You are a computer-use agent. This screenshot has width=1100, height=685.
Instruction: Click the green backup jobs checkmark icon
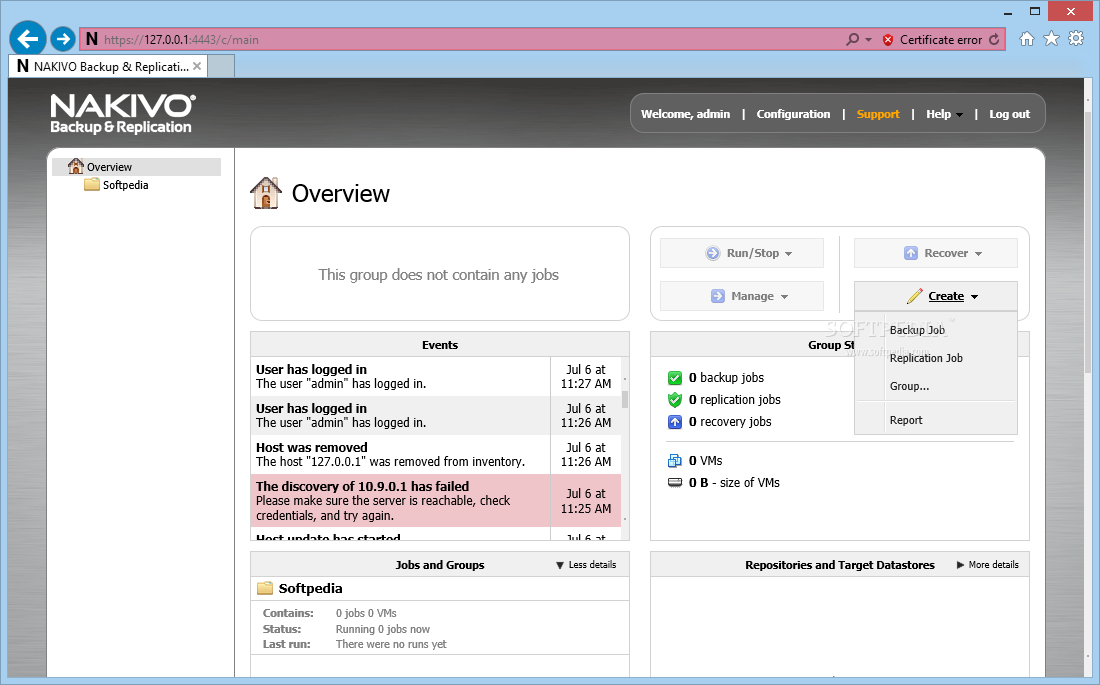(x=675, y=378)
